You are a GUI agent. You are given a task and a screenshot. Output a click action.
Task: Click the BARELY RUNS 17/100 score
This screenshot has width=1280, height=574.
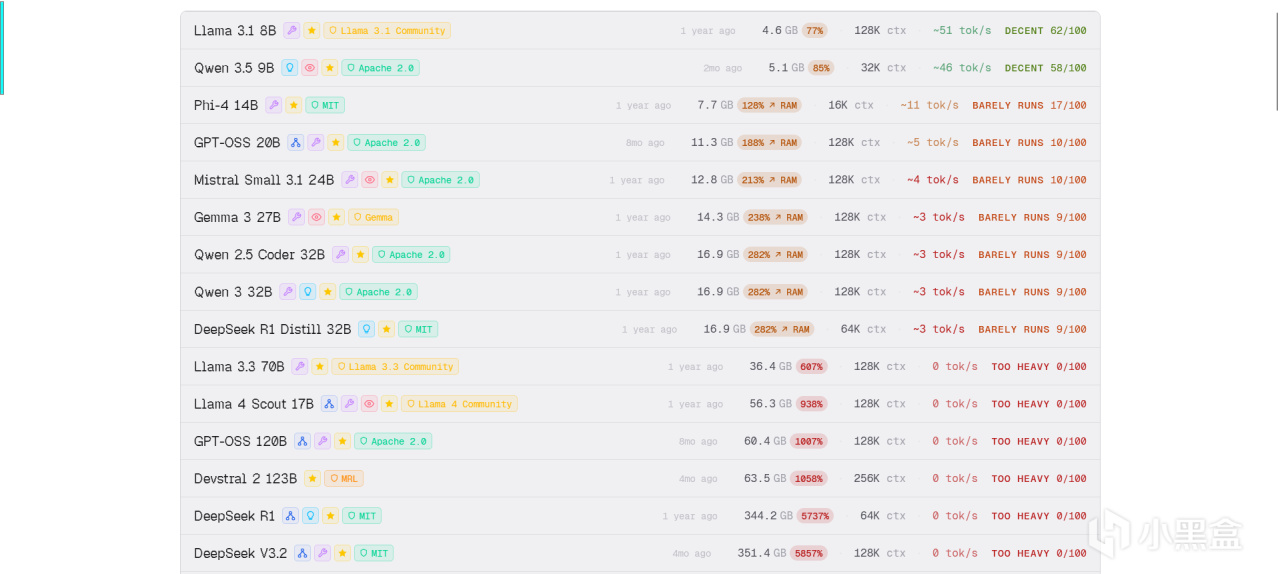pyautogui.click(x=1030, y=105)
